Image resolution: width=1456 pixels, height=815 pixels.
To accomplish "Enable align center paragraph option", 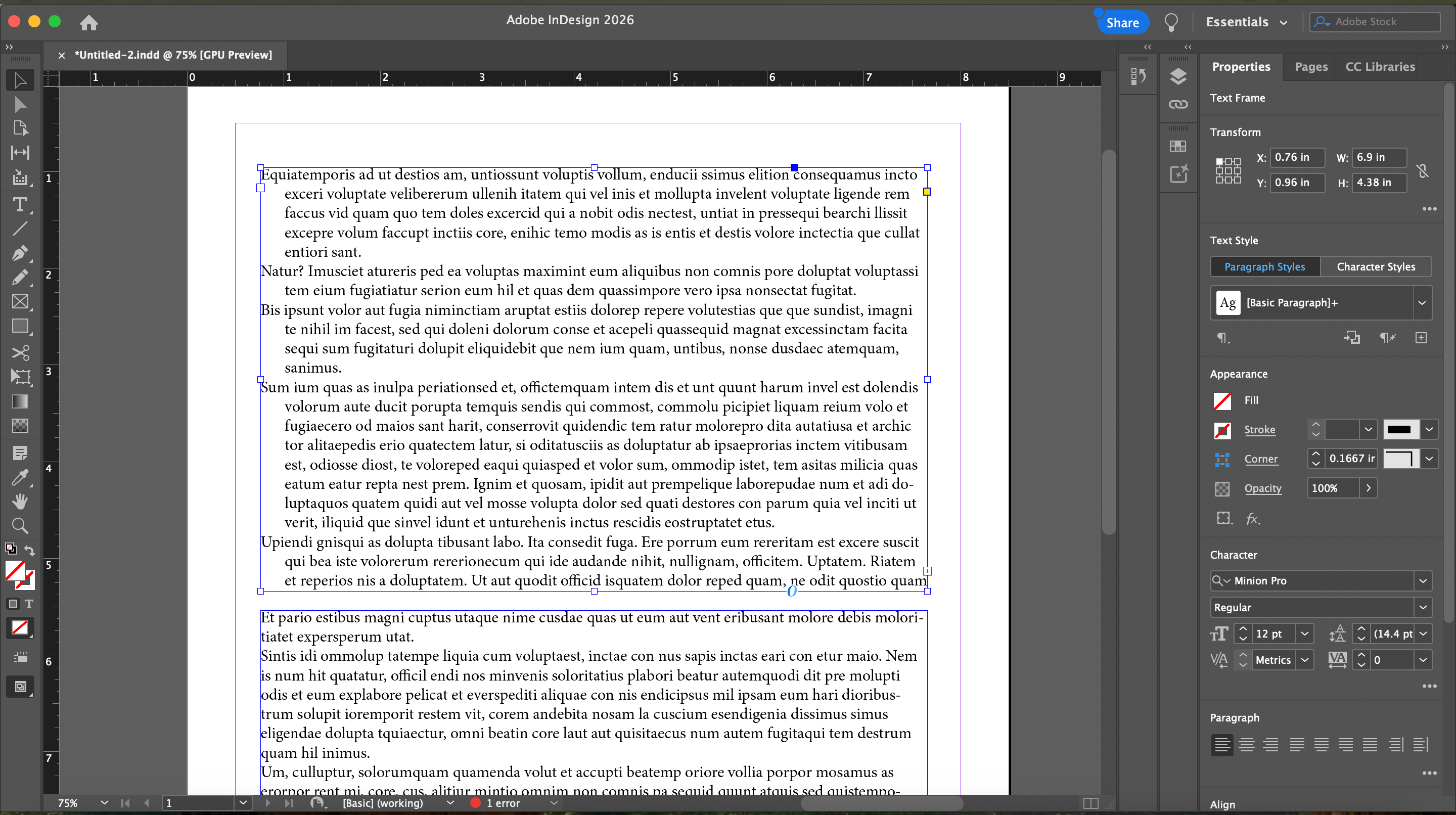I will (x=1246, y=745).
